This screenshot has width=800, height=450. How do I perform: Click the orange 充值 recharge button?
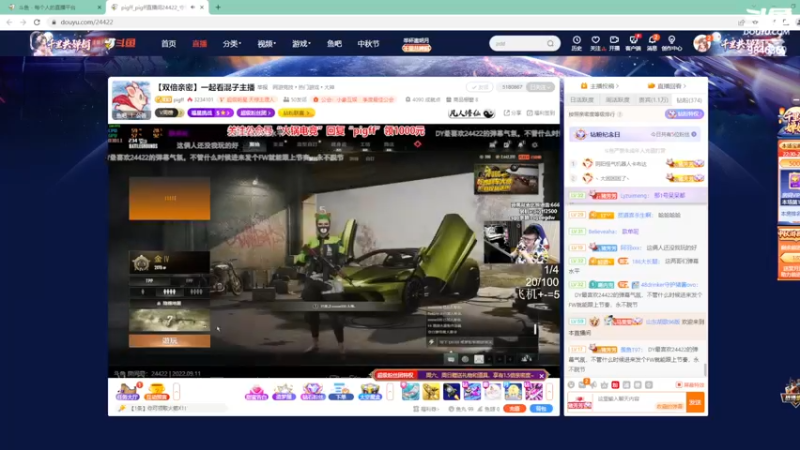514,409
